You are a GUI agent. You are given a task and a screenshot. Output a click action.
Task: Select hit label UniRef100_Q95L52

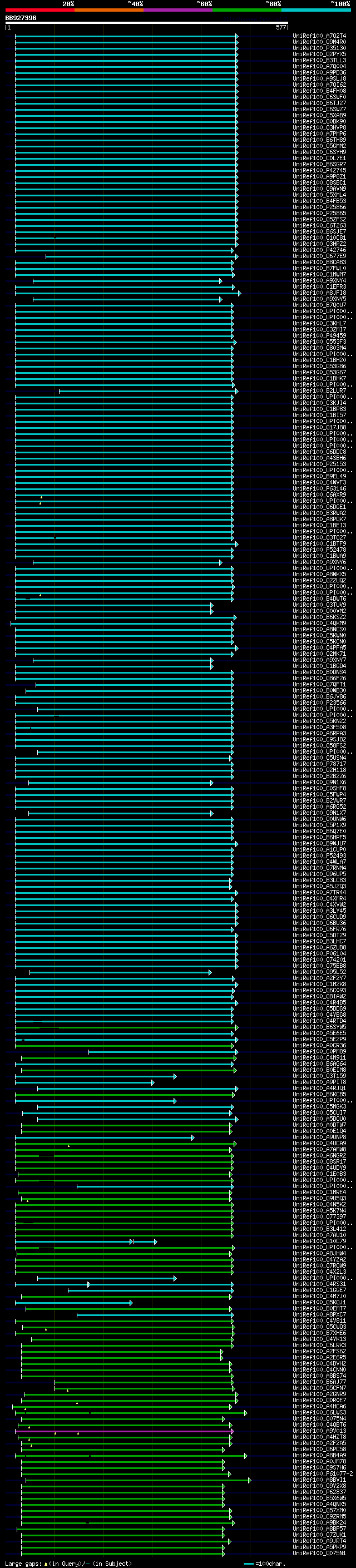pyautogui.click(x=319, y=972)
